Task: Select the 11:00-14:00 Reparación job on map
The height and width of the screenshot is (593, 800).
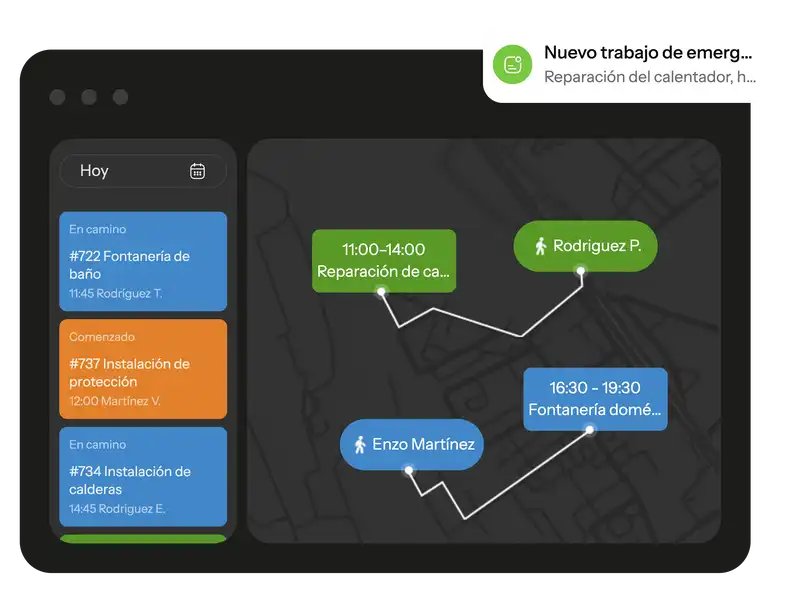Action: pyautogui.click(x=384, y=261)
